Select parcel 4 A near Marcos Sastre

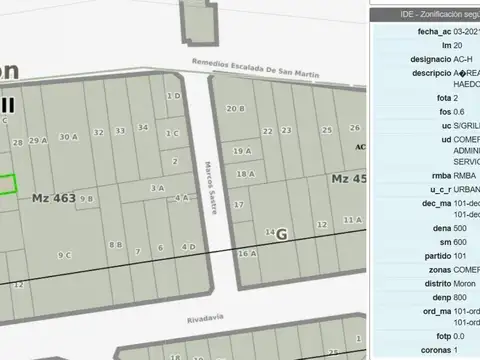[182, 198]
